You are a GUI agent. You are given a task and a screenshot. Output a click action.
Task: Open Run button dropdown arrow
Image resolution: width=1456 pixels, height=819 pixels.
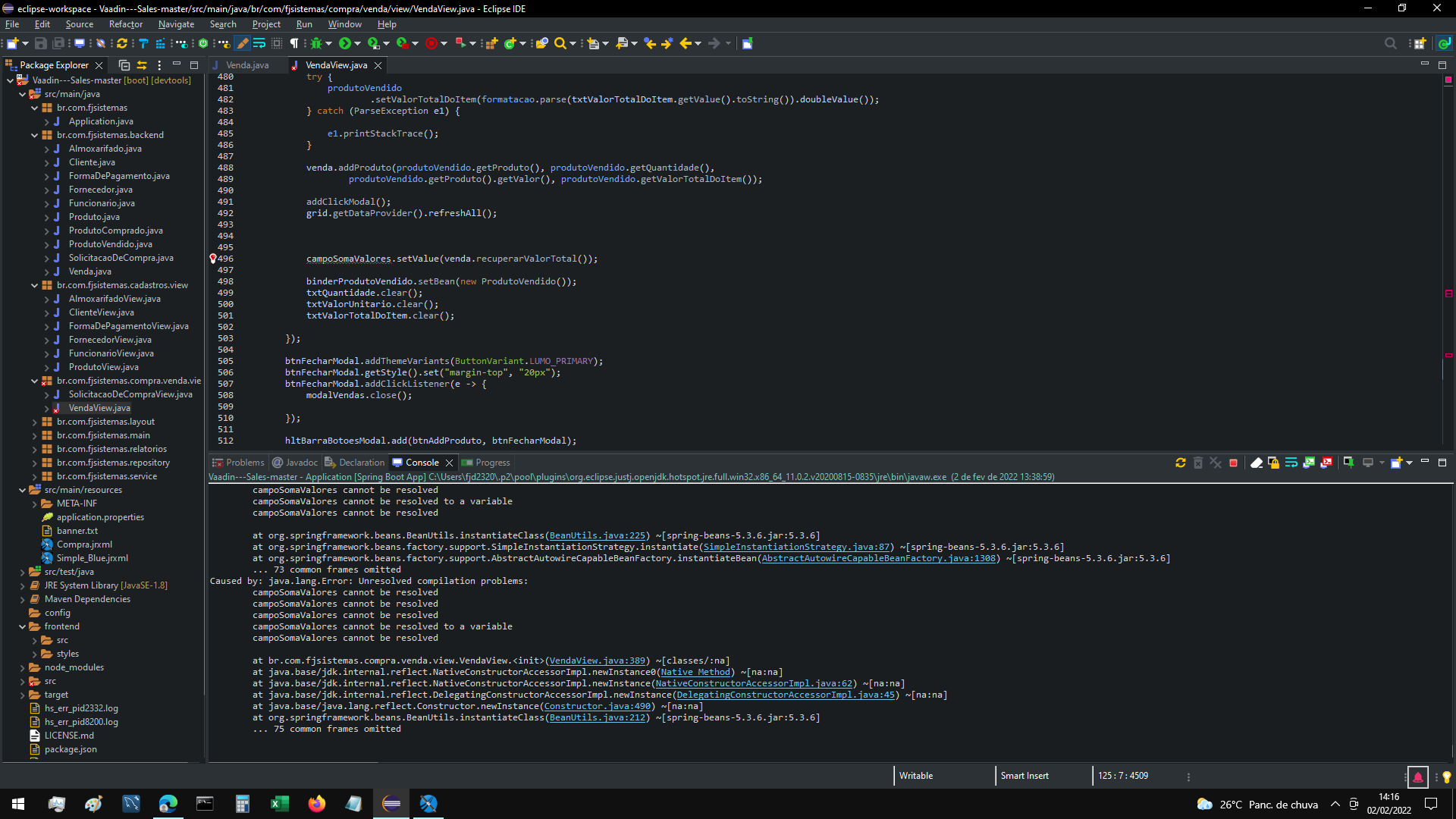coord(357,43)
